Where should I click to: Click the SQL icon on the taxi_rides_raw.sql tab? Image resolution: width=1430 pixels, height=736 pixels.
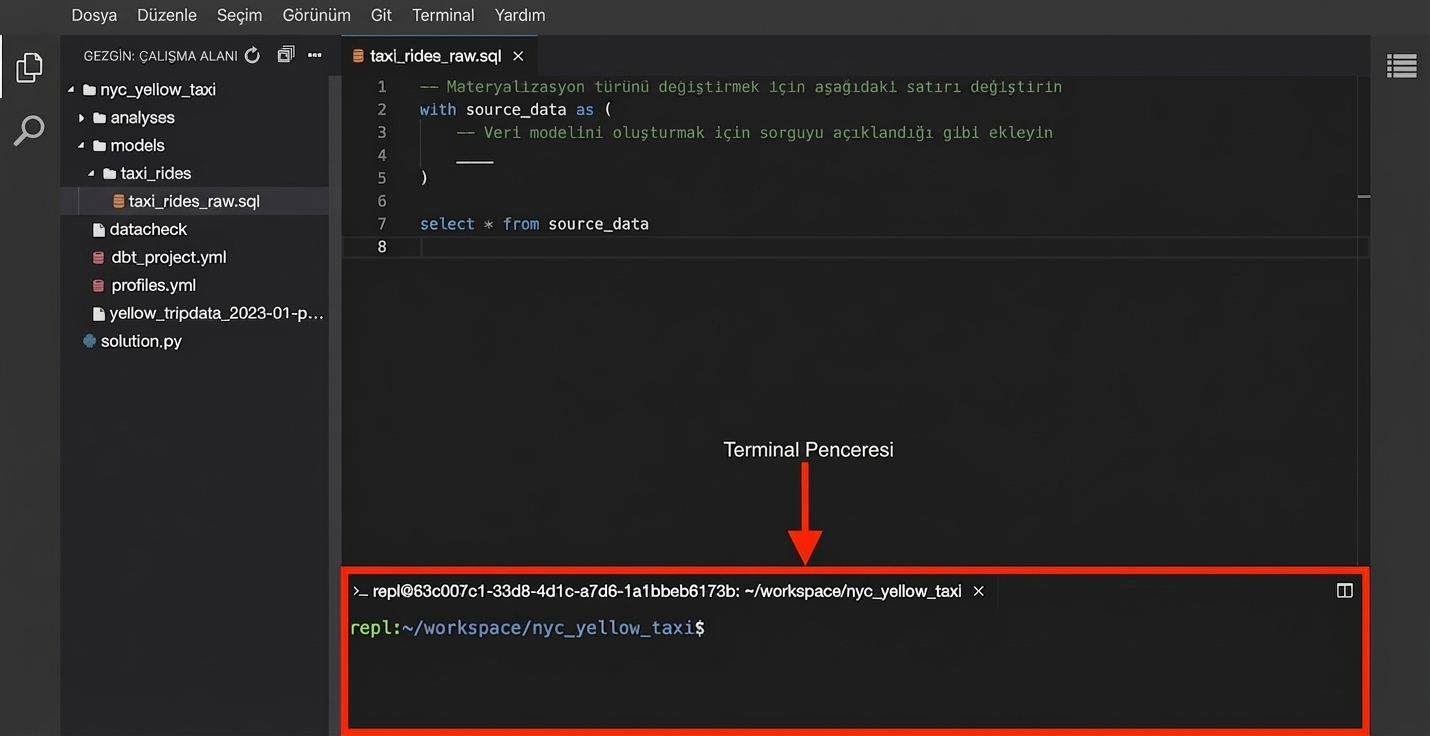pos(358,56)
